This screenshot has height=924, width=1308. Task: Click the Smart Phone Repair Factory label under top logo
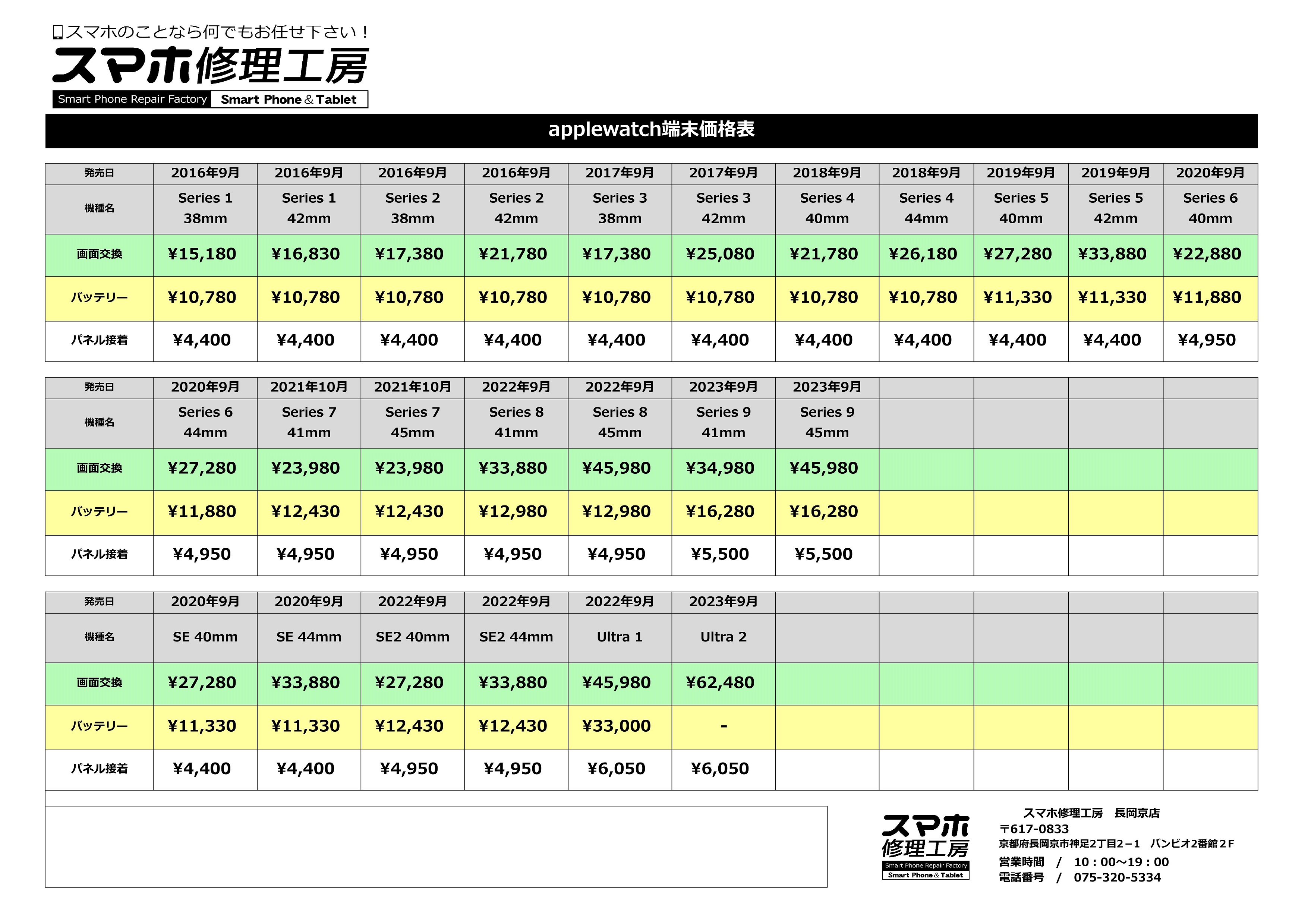pos(132,99)
